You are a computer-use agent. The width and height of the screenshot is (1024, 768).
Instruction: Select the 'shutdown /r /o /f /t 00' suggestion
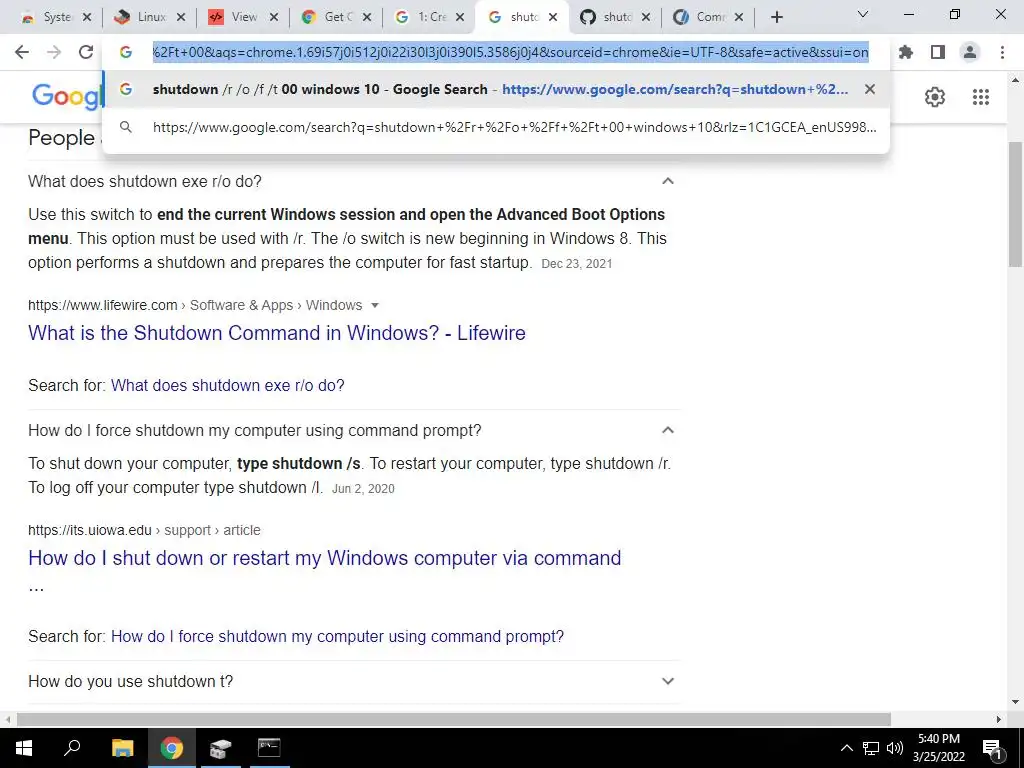(x=496, y=89)
